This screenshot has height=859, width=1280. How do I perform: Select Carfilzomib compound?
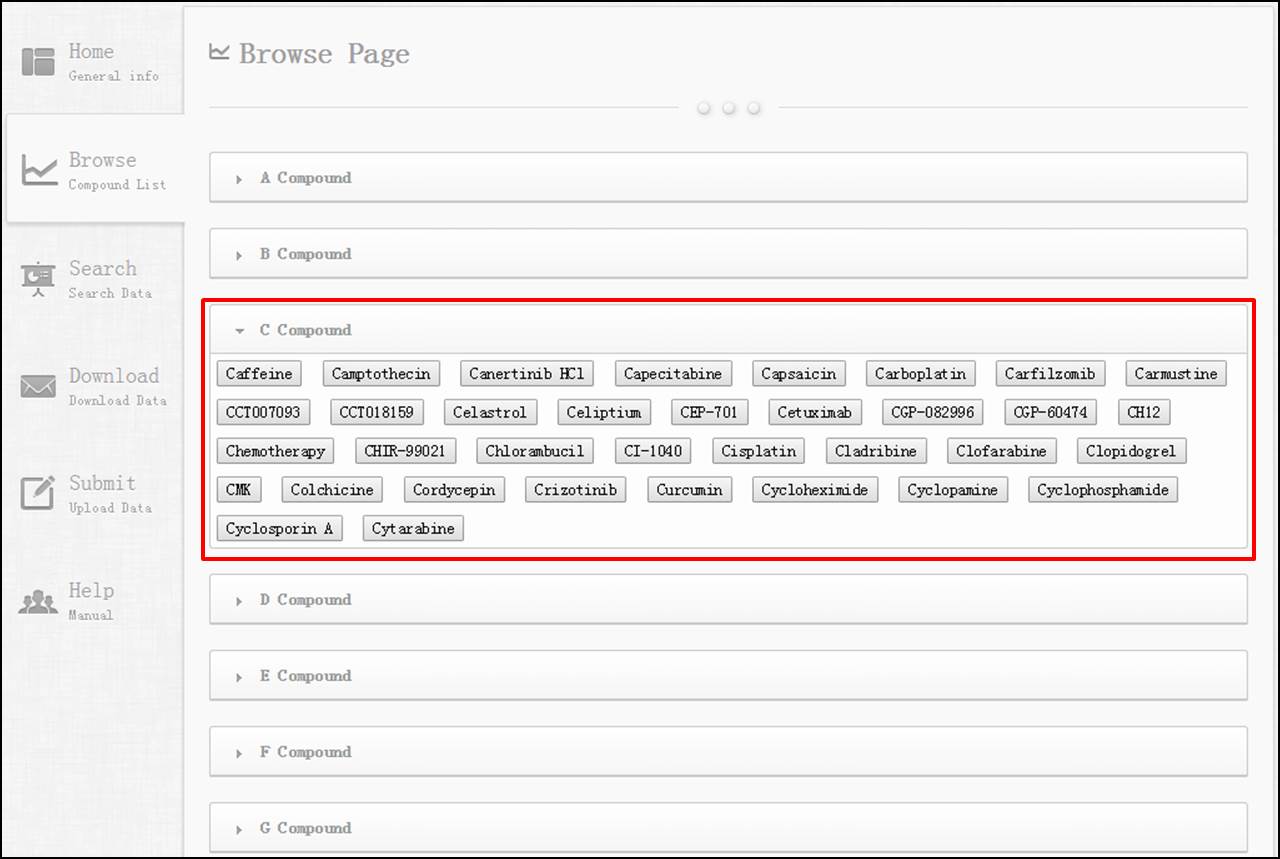tap(1050, 374)
